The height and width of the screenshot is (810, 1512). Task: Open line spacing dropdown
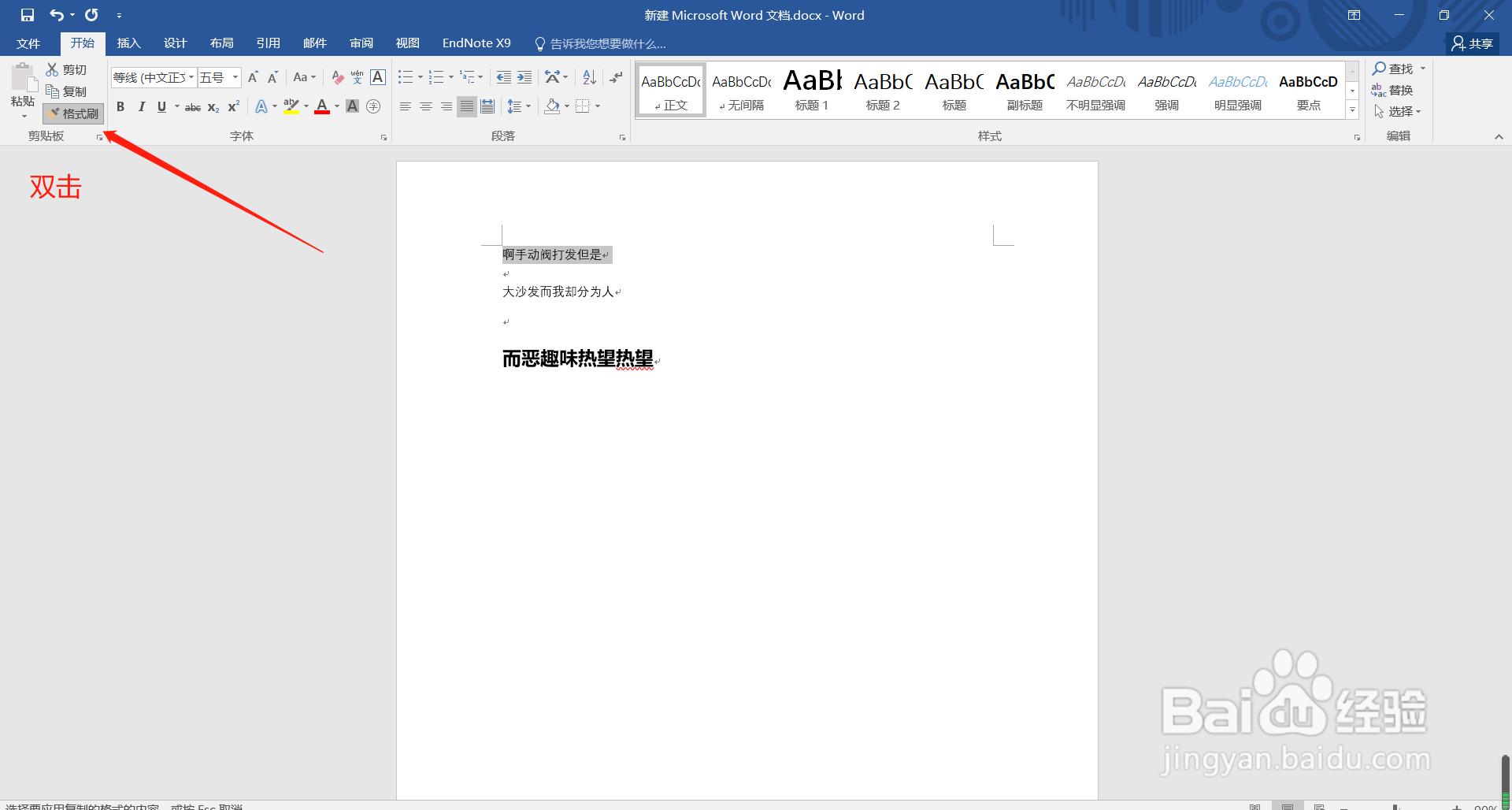click(x=519, y=106)
